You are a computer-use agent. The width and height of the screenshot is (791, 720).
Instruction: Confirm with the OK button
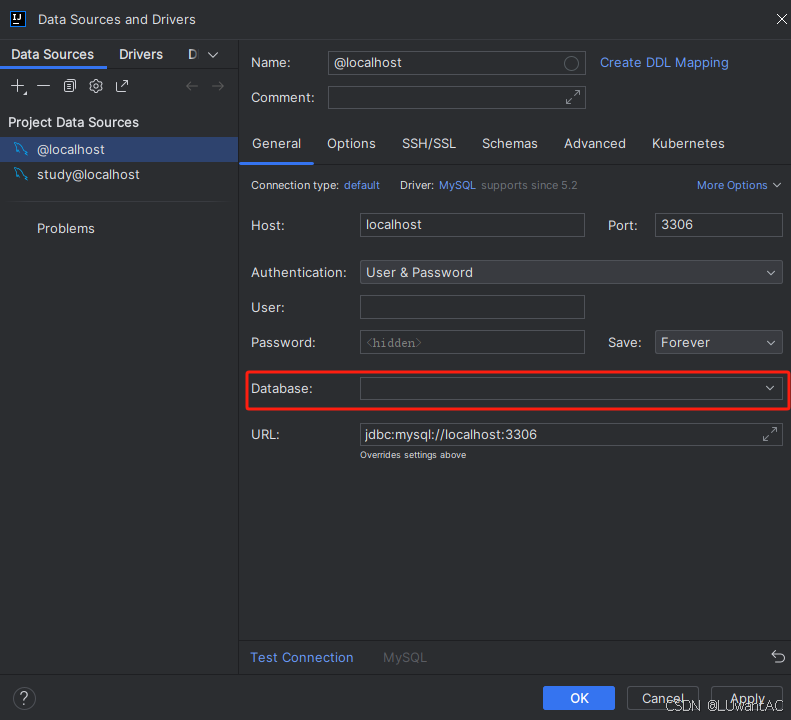tap(579, 698)
